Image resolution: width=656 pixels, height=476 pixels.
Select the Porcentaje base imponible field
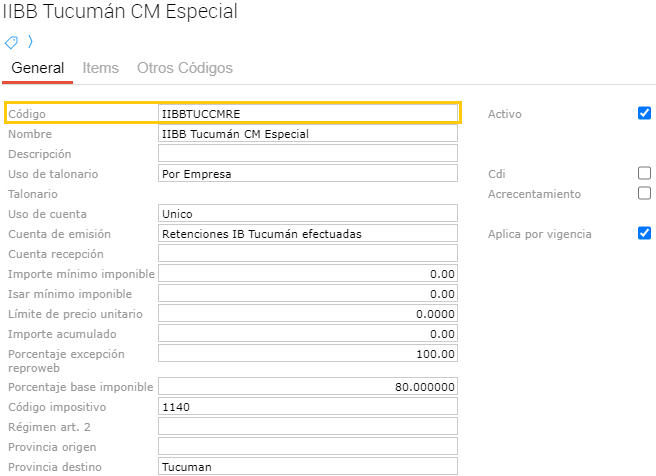point(307,387)
